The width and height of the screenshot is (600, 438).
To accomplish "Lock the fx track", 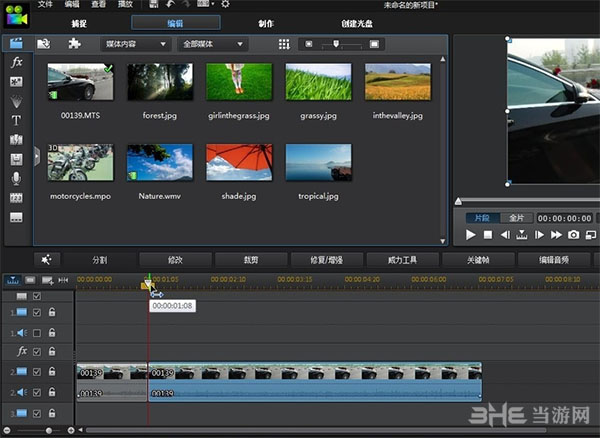I will tap(52, 351).
